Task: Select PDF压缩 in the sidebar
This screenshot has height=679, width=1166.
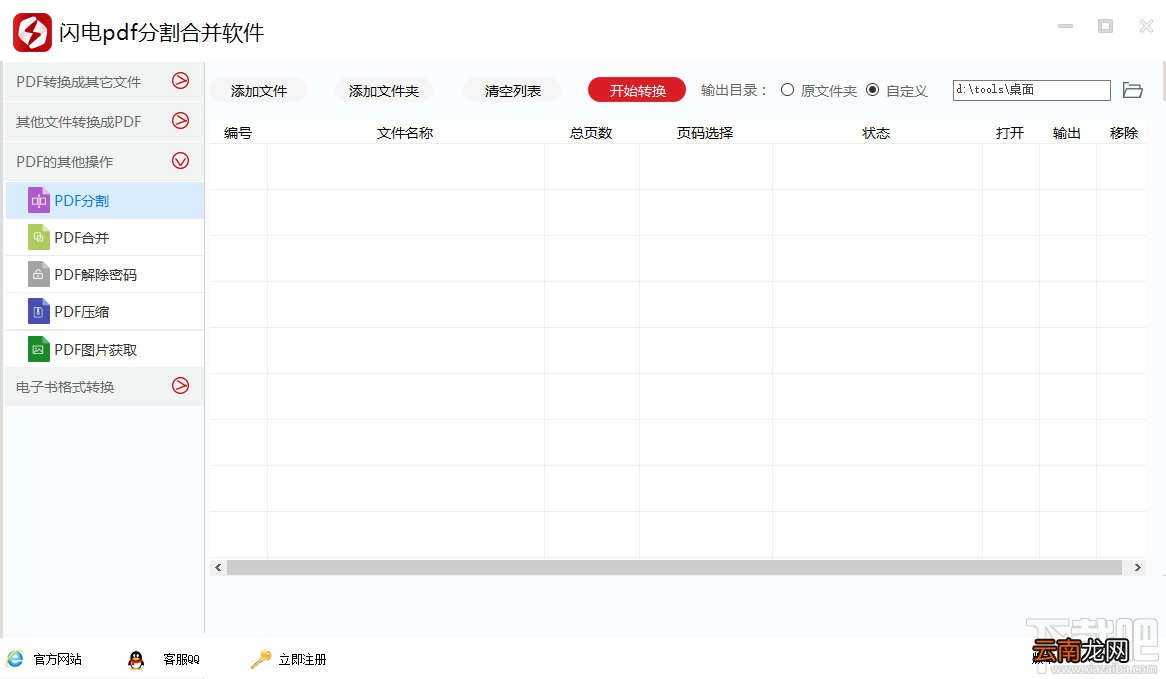Action: 105,312
